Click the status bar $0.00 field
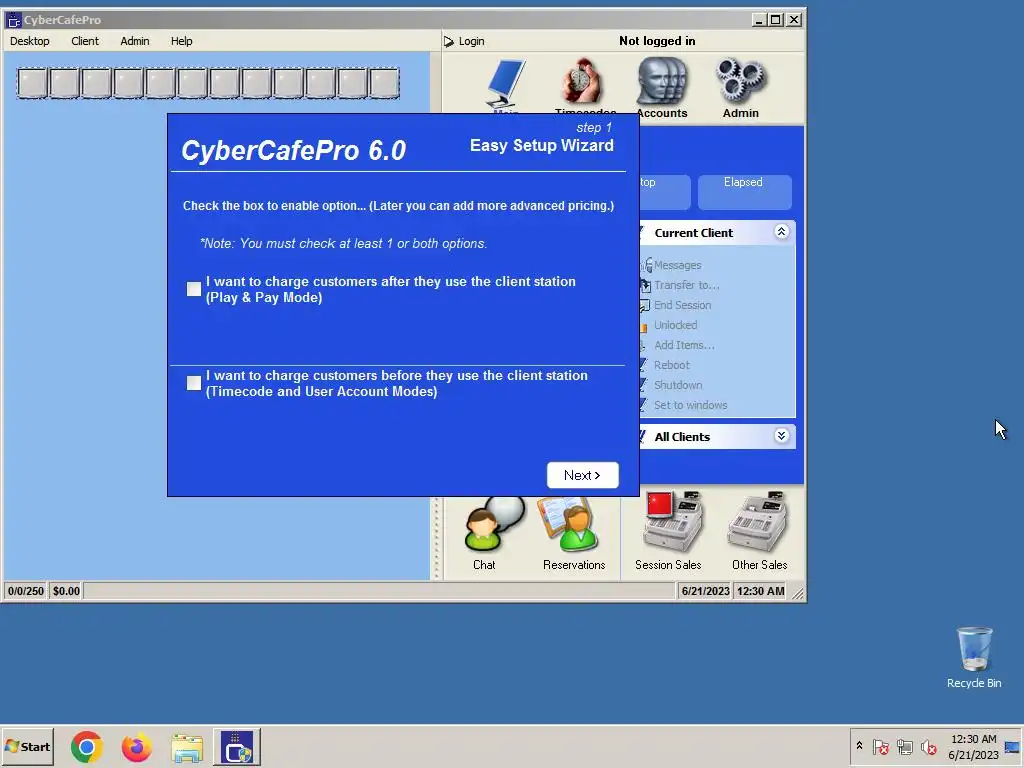The width and height of the screenshot is (1024, 768). [x=66, y=591]
